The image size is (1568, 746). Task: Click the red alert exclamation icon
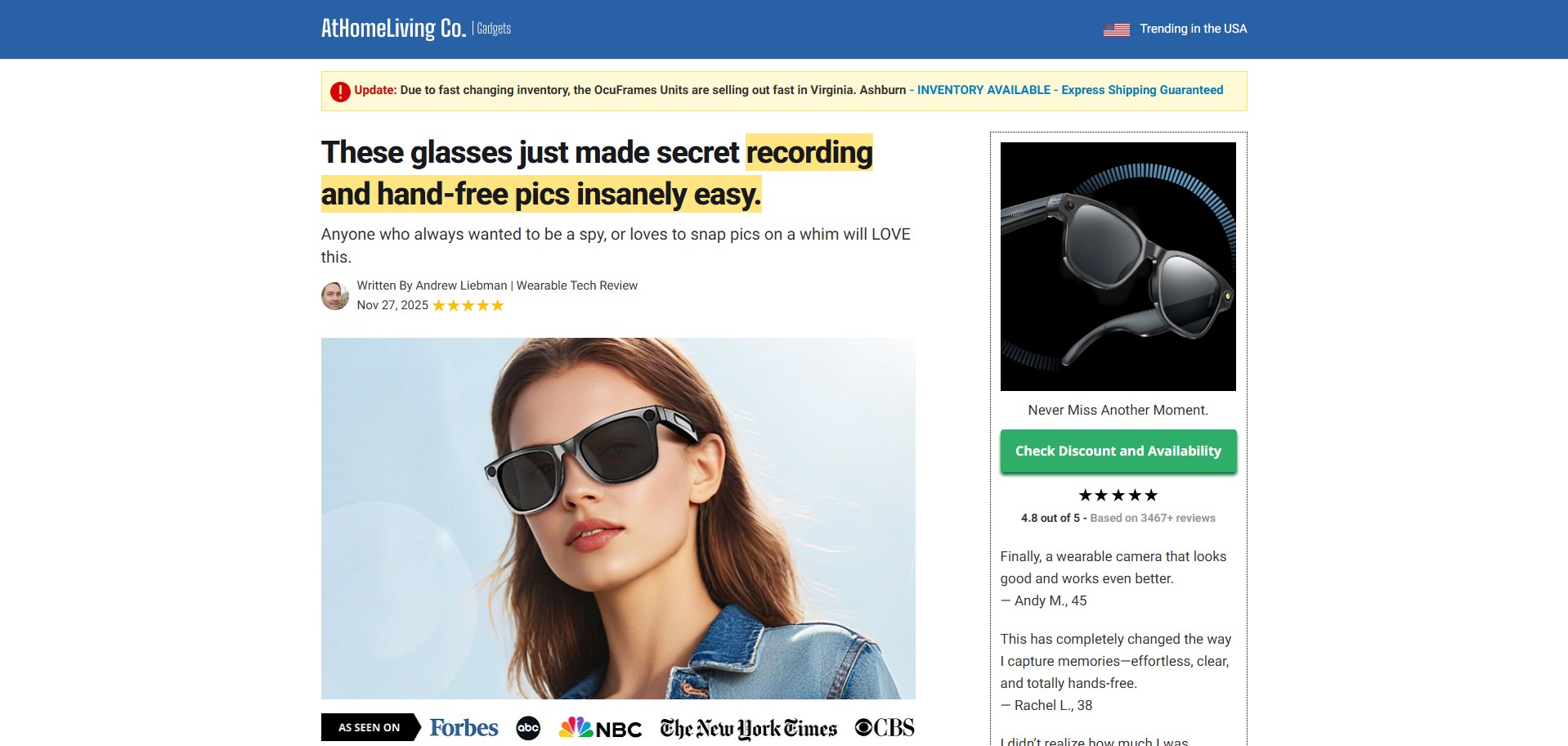point(340,92)
